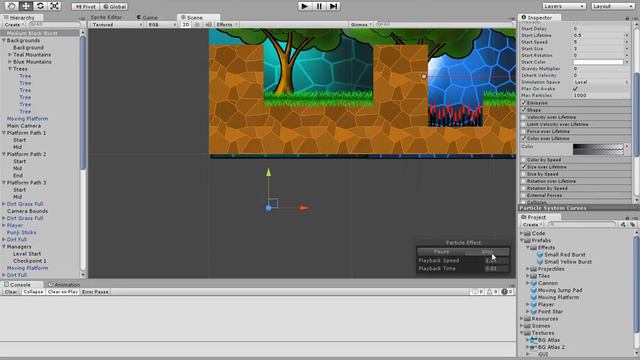Open the Textured draw mode dropdown
The width and height of the screenshot is (640, 360).
click(117, 24)
